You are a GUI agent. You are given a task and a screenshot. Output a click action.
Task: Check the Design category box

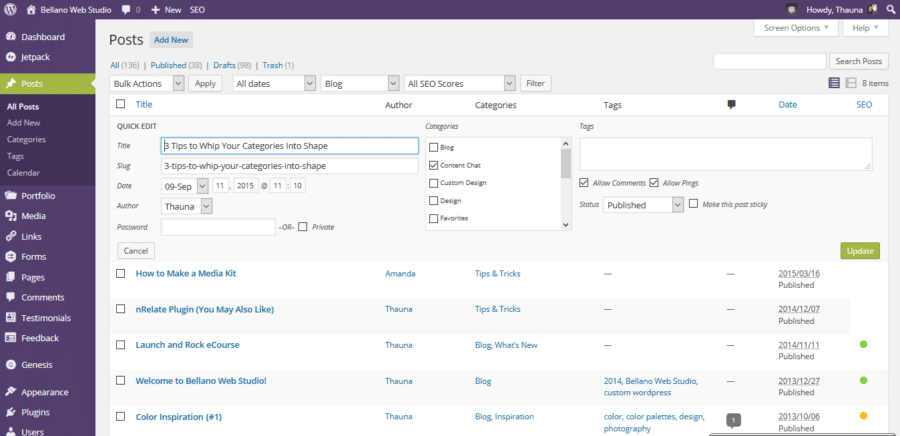[433, 201]
